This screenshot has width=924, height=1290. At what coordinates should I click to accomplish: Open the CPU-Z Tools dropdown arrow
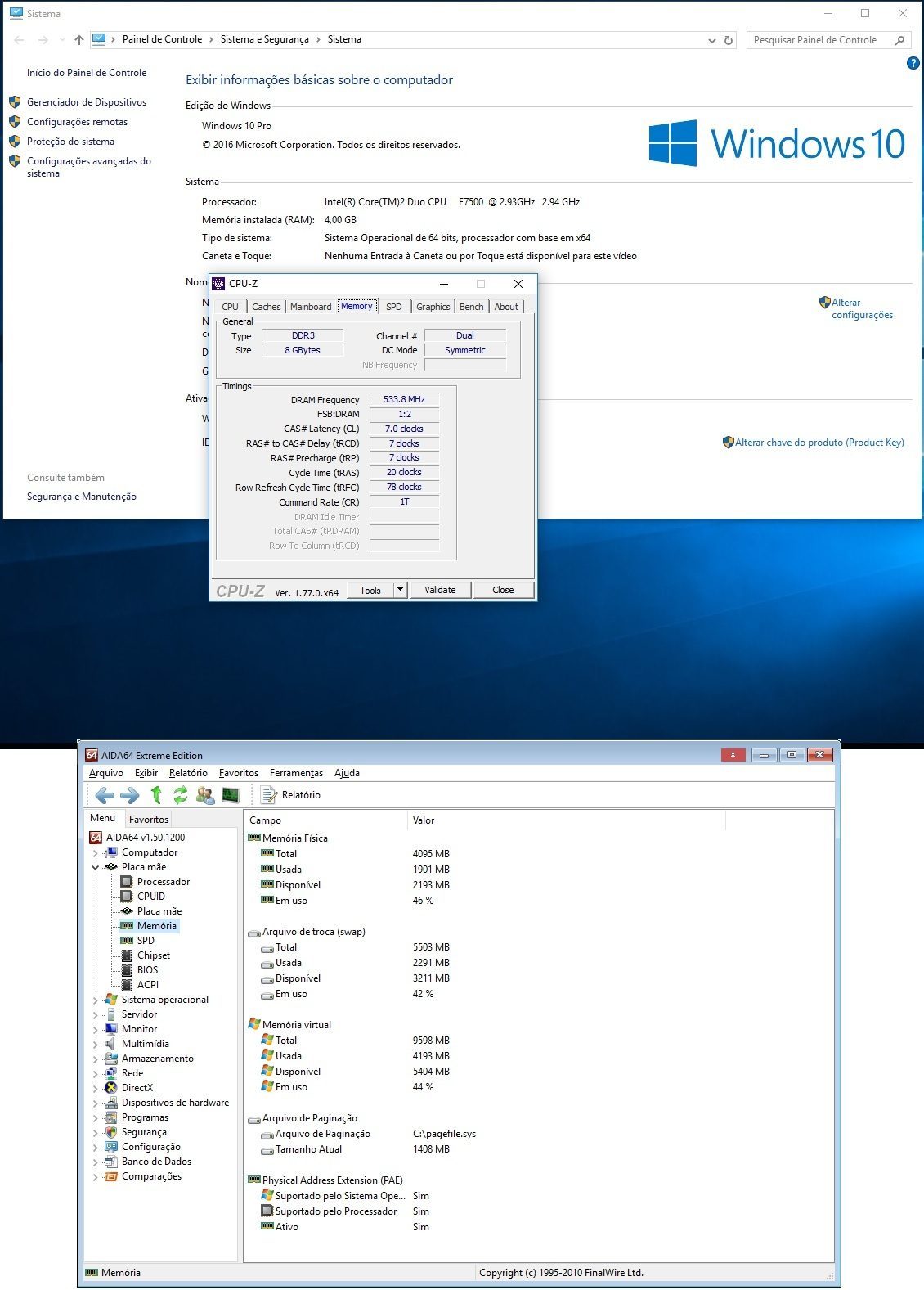[x=400, y=590]
